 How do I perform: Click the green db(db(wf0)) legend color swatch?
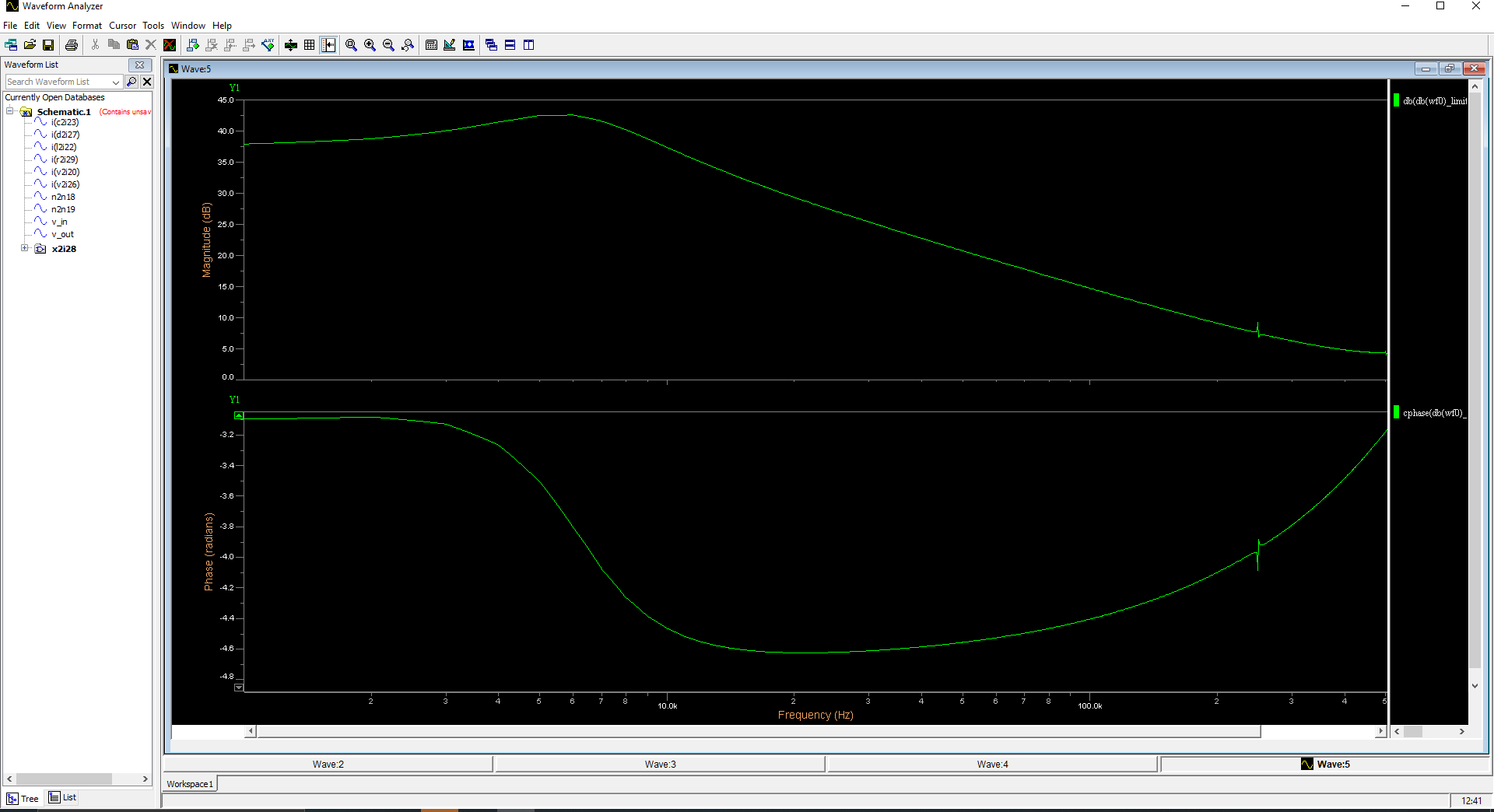tap(1396, 100)
